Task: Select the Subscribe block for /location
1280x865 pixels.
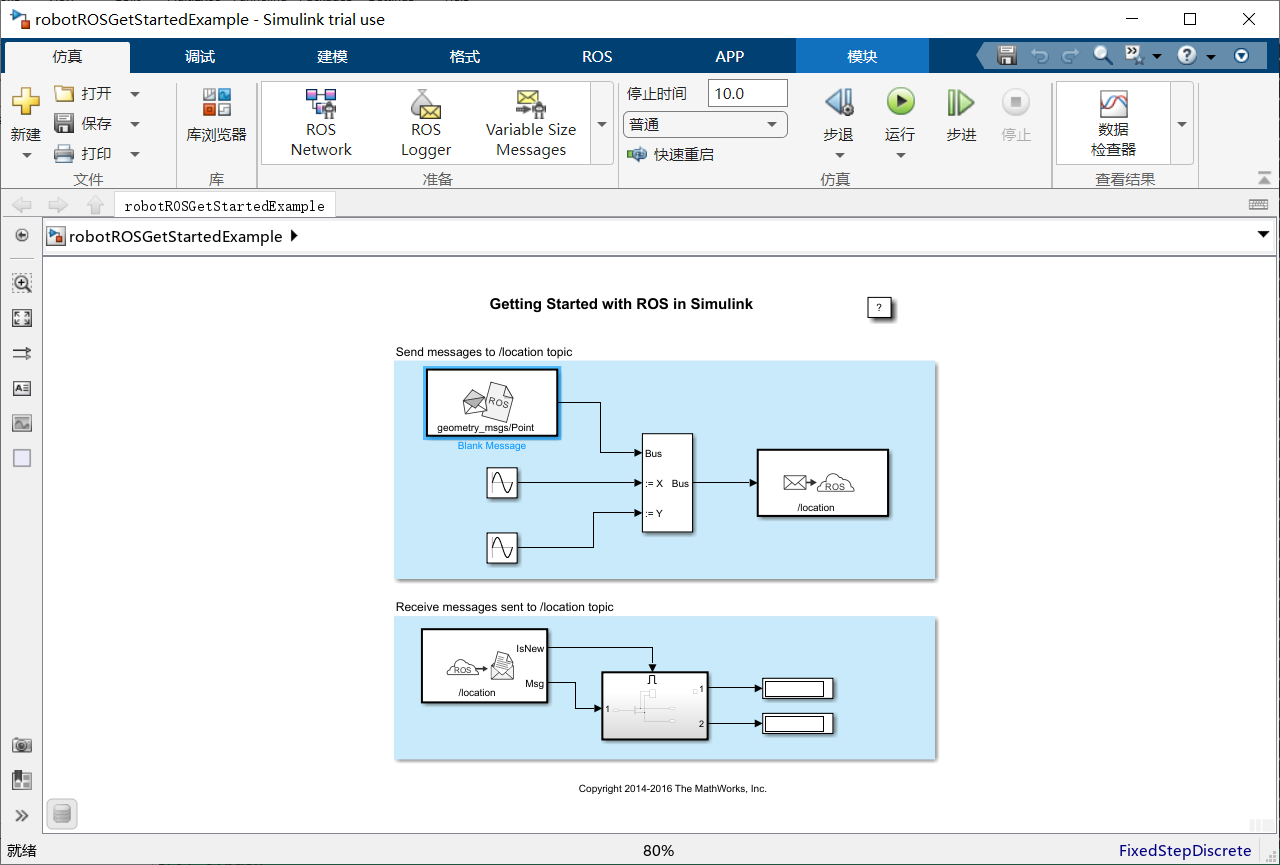Action: click(x=484, y=666)
